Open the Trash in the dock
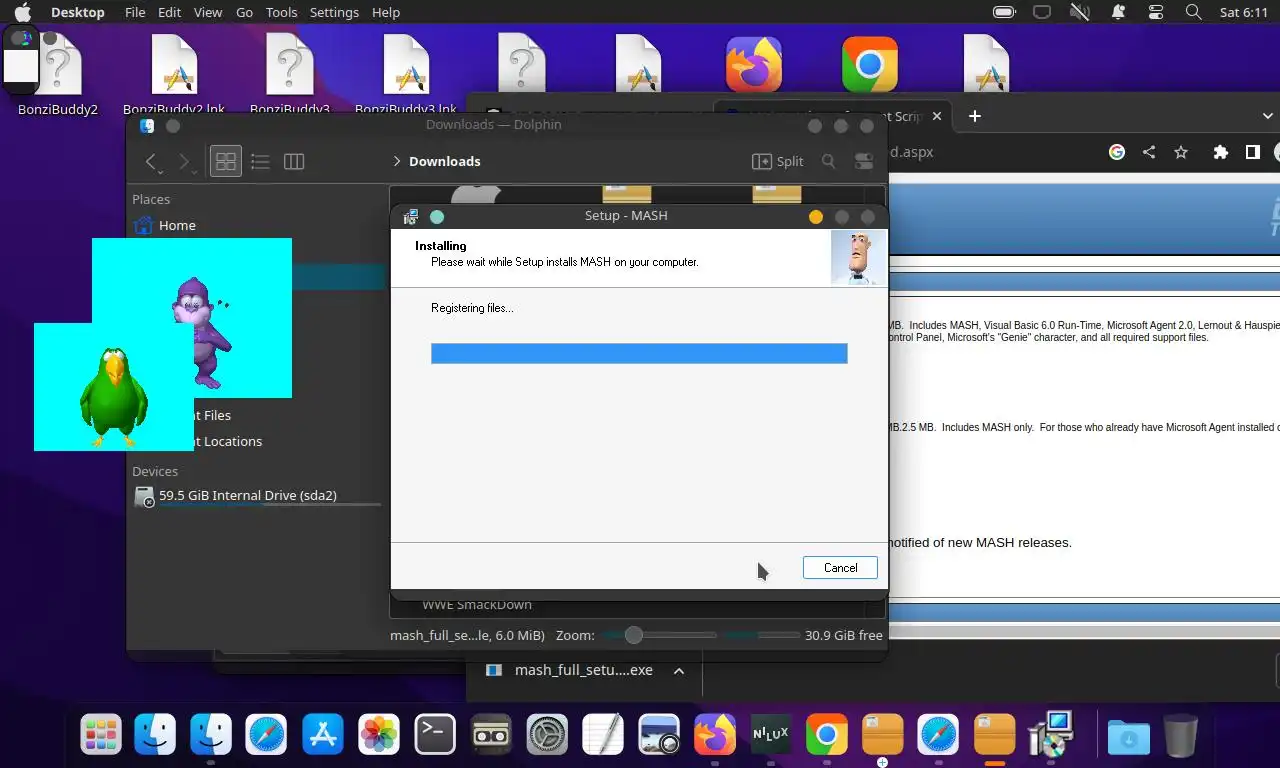 (1181, 735)
